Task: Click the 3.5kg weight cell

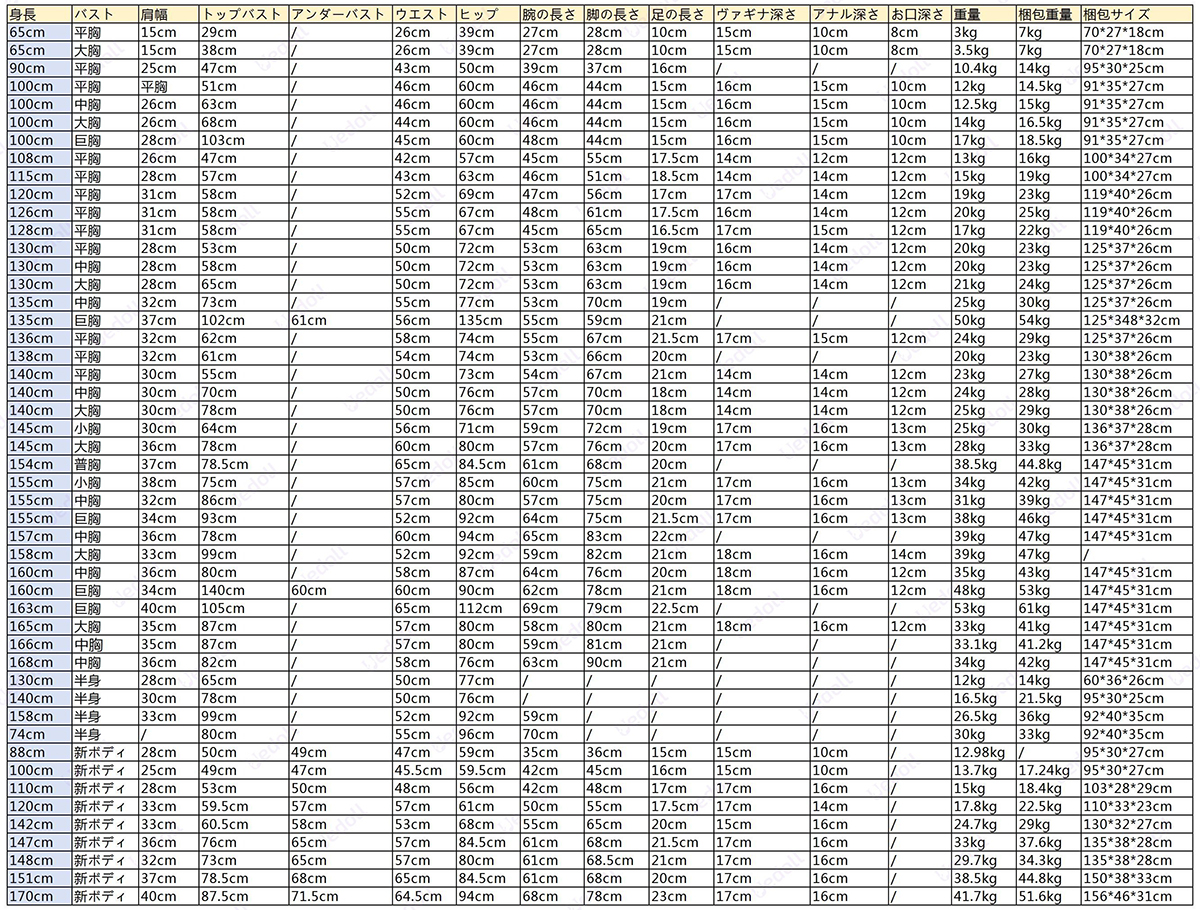Action: click(982, 50)
